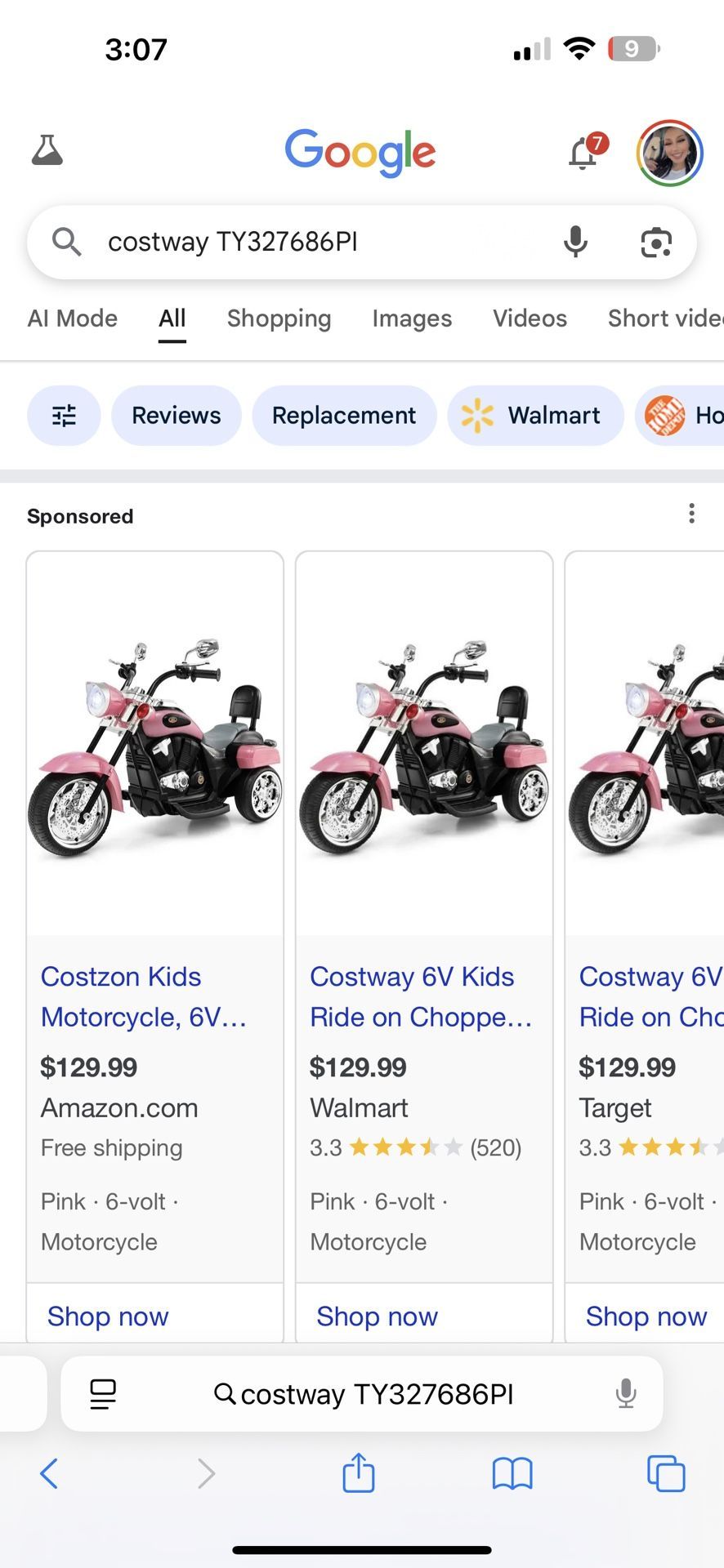
Task: Tap Shop now under Walmart listing
Action: coord(377,1316)
